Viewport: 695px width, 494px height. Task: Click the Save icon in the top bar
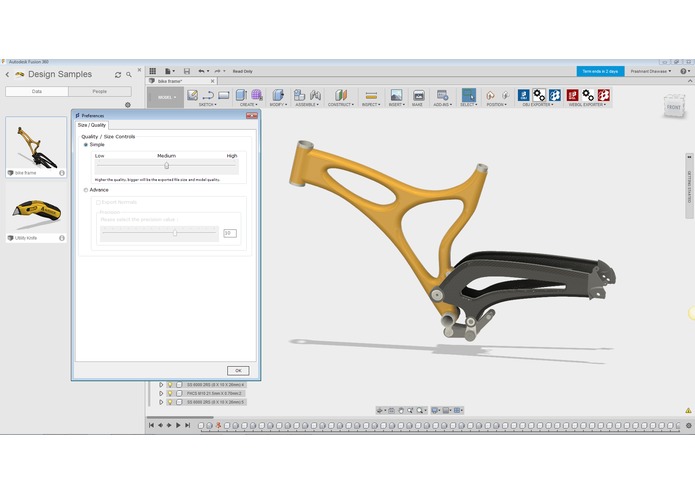[187, 71]
